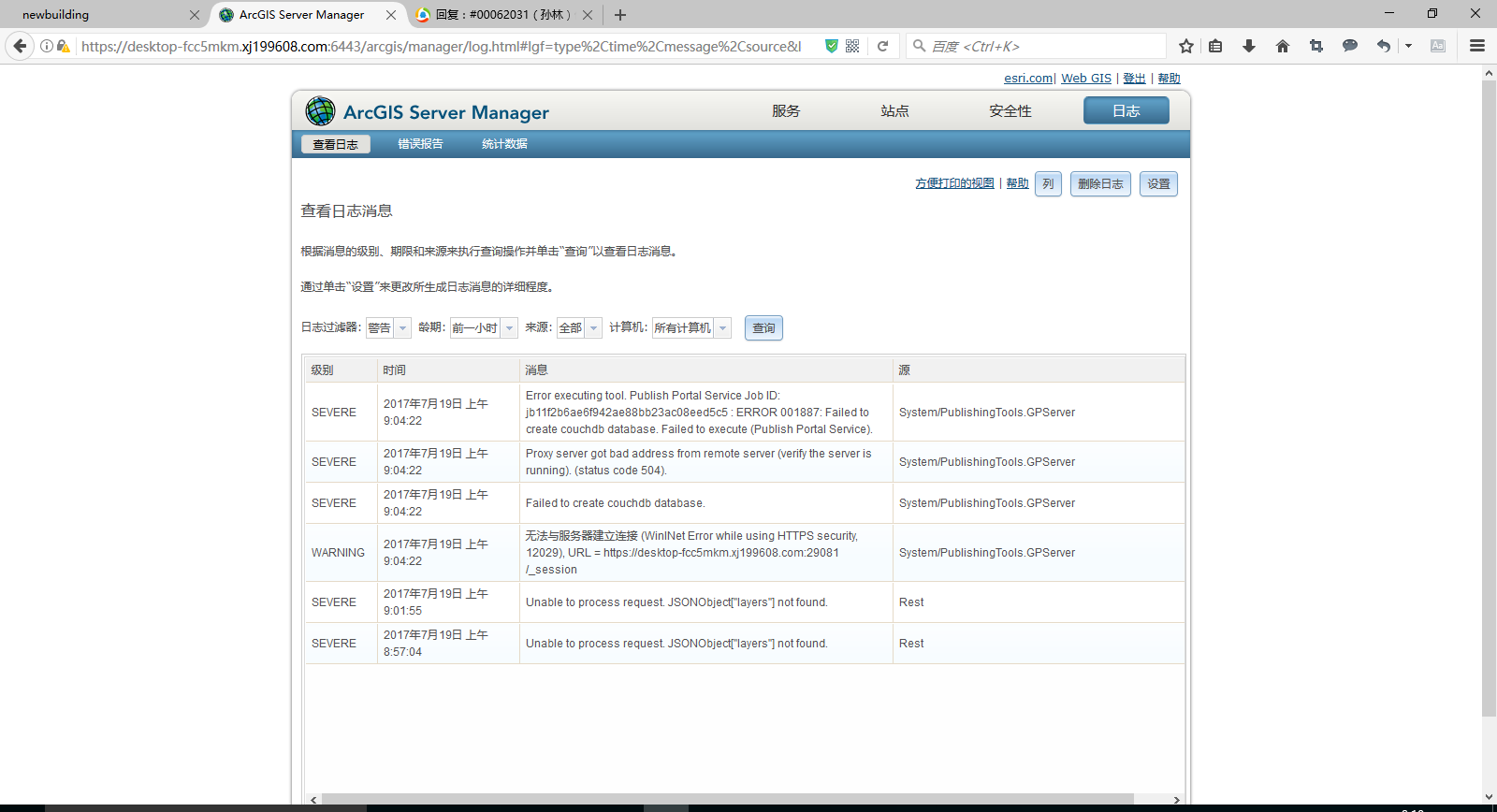Select the 日志 main tab

(x=1126, y=110)
